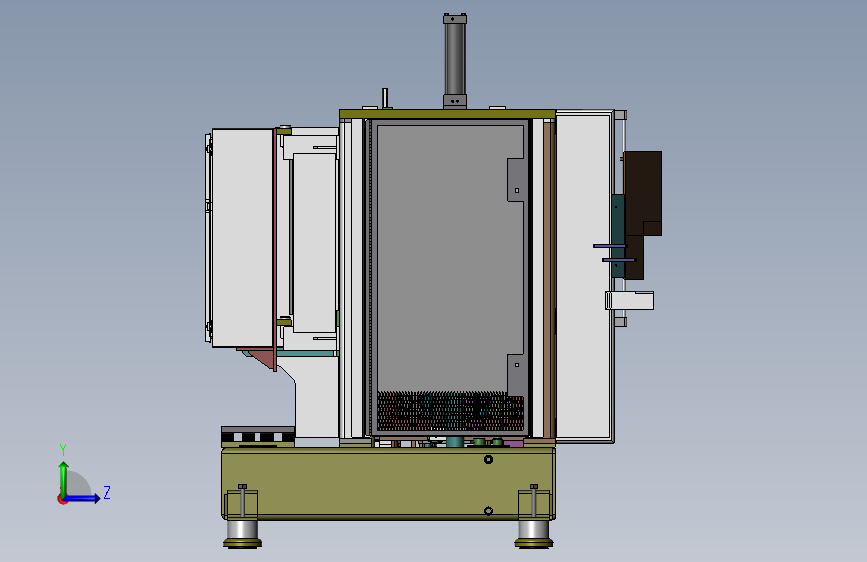Click the blue Z axis of the triad

tap(83, 498)
